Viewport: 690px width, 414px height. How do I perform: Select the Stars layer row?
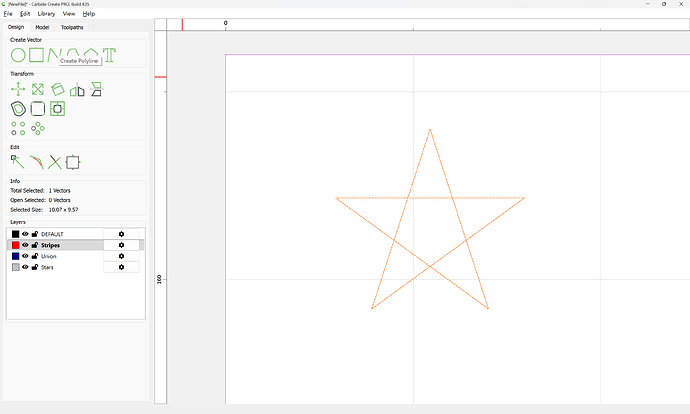pos(70,267)
